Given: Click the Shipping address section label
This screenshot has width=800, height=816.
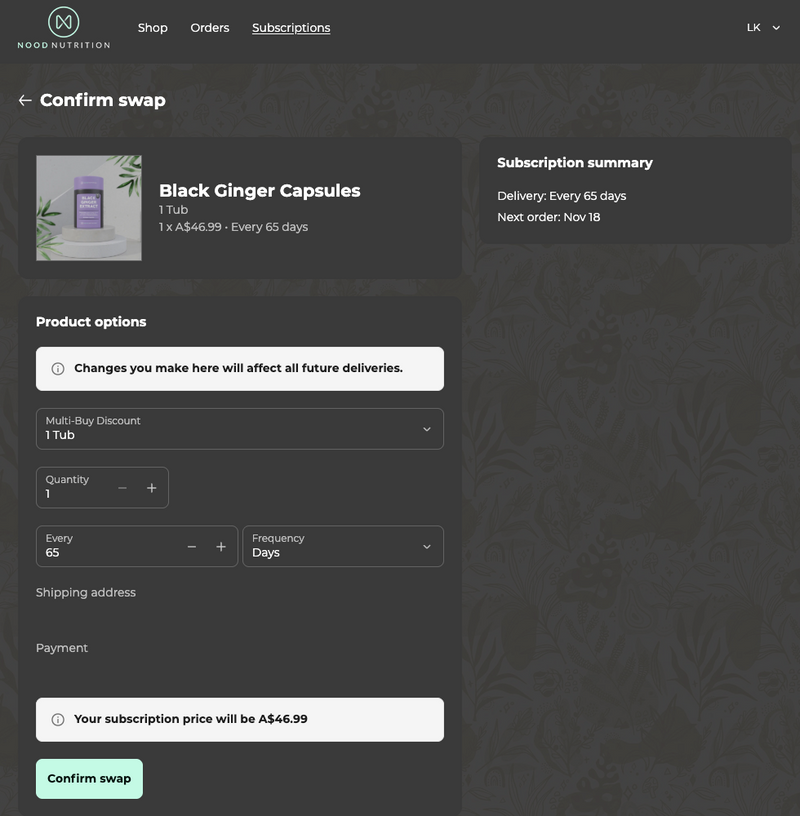Looking at the screenshot, I should point(86,593).
